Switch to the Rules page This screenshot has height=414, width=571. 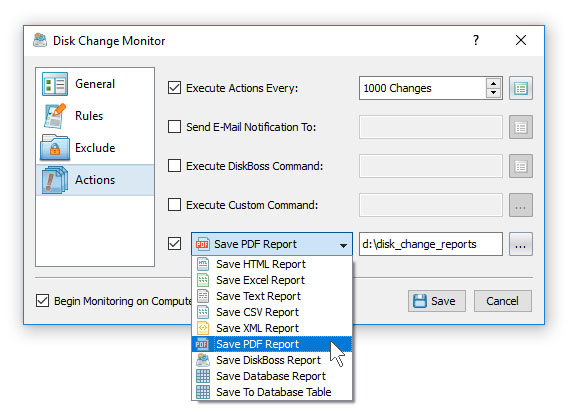(95, 116)
